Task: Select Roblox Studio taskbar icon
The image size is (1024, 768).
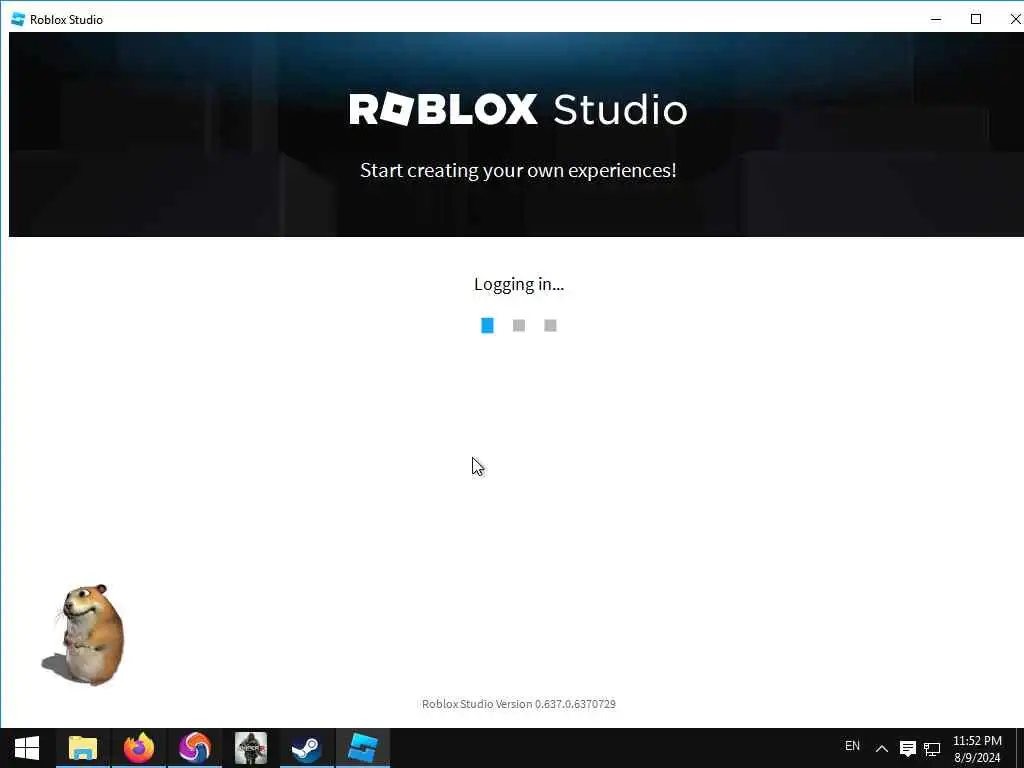Action: click(x=362, y=748)
